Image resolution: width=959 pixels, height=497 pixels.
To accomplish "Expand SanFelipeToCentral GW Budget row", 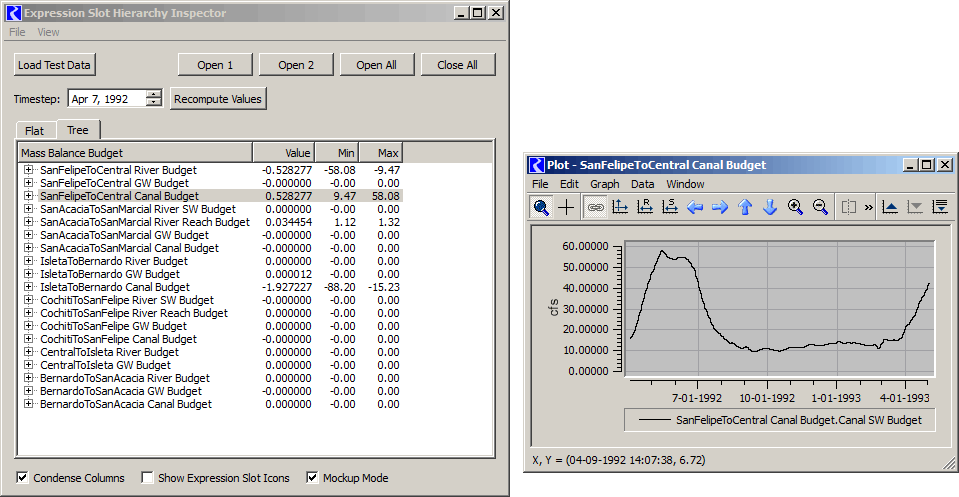I will 28,183.
